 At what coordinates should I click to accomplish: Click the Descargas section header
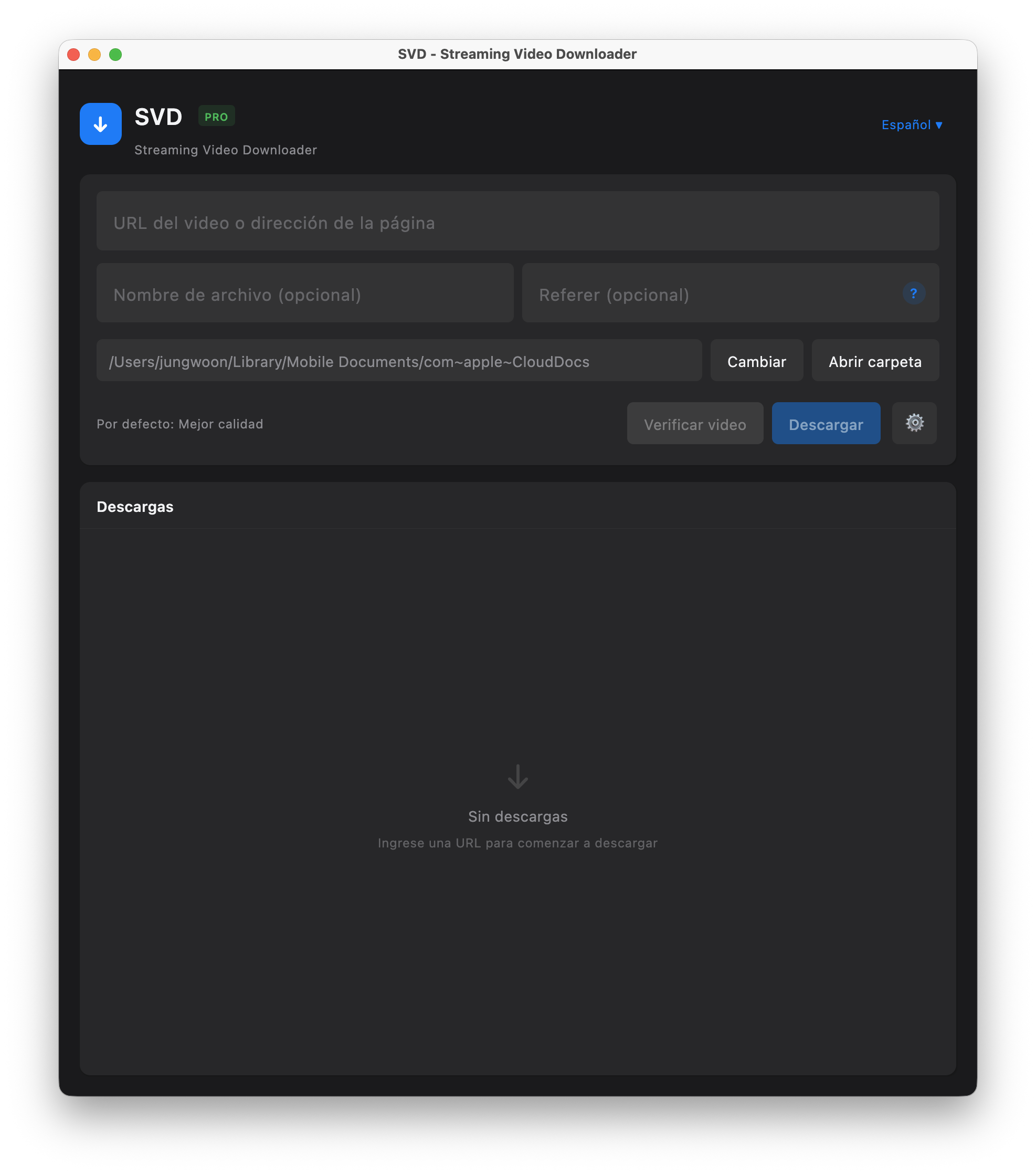(x=135, y=507)
